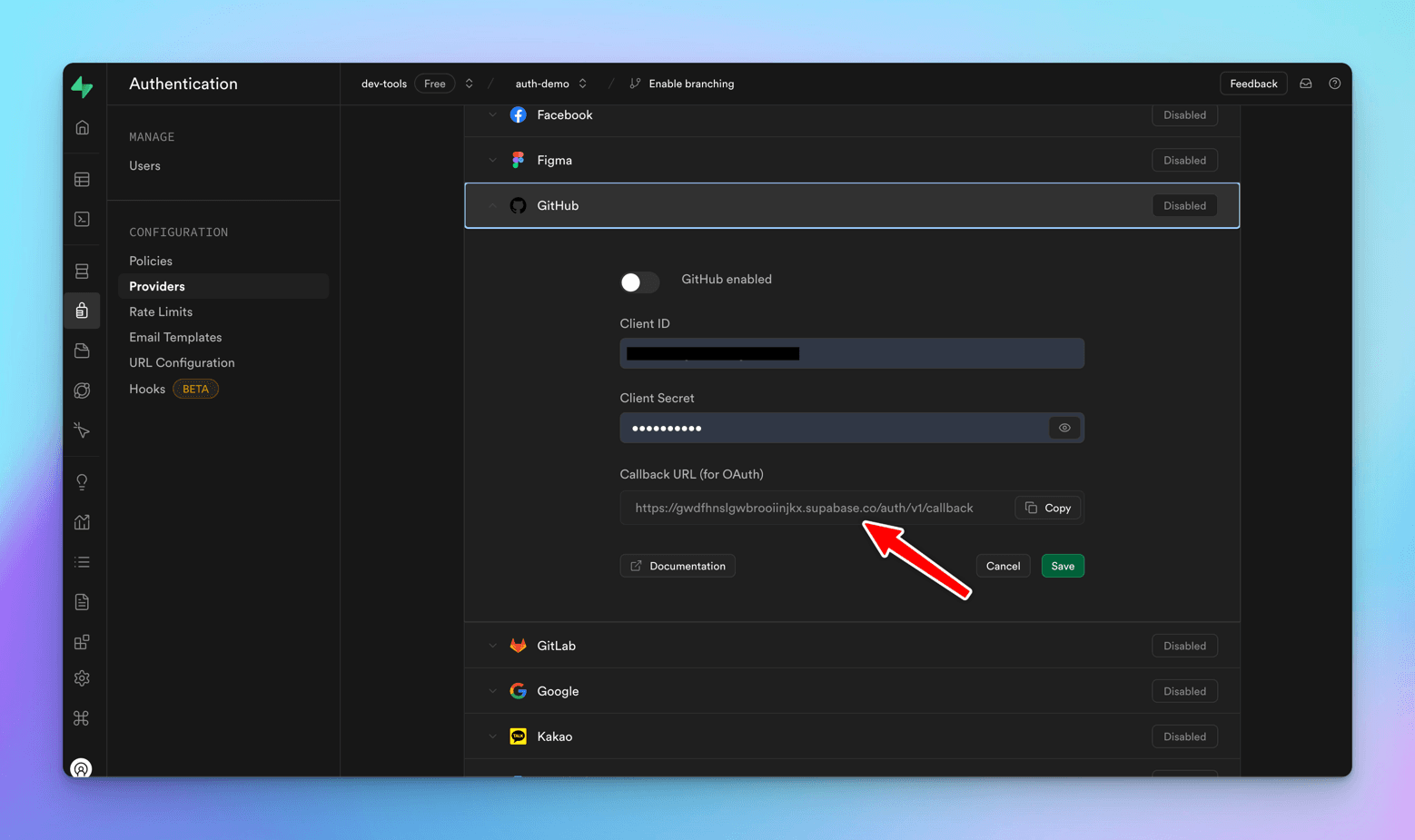The height and width of the screenshot is (840, 1415).
Task: Click the Cancel button
Action: [x=1003, y=566]
